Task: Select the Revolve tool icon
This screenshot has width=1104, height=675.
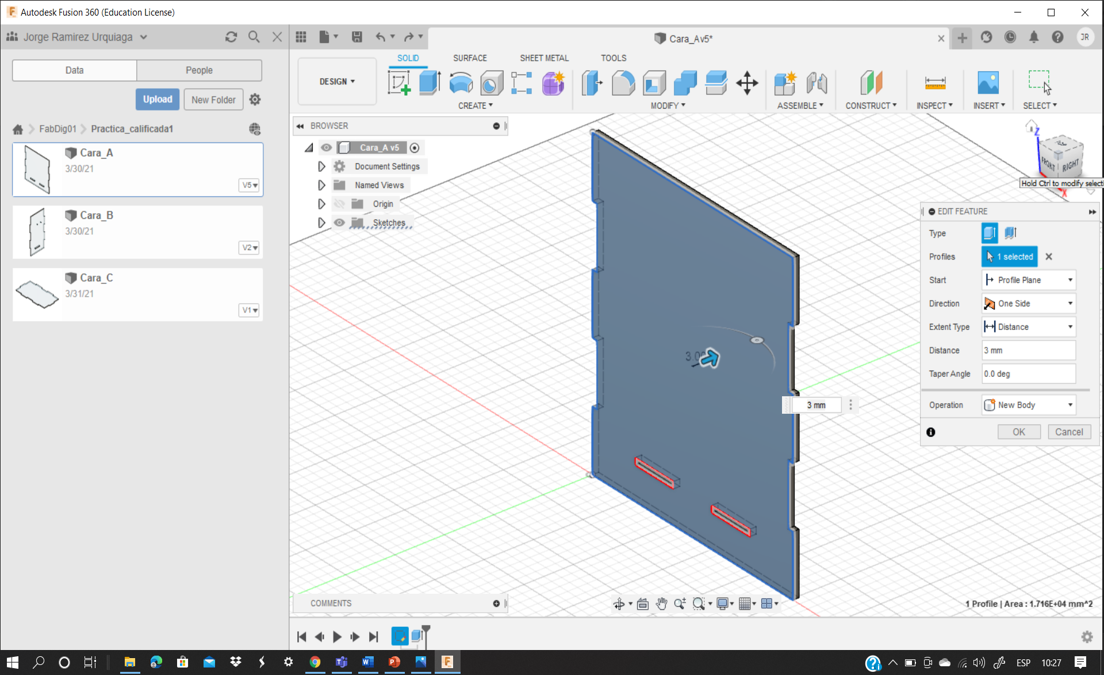Action: tap(461, 83)
